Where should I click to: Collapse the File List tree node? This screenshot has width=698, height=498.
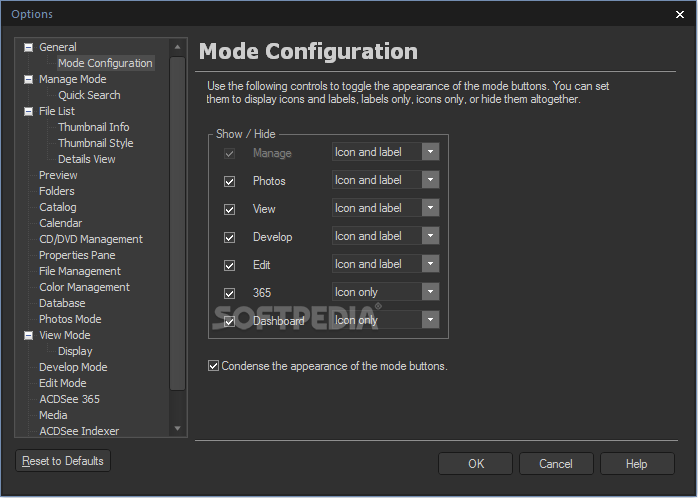[x=28, y=111]
